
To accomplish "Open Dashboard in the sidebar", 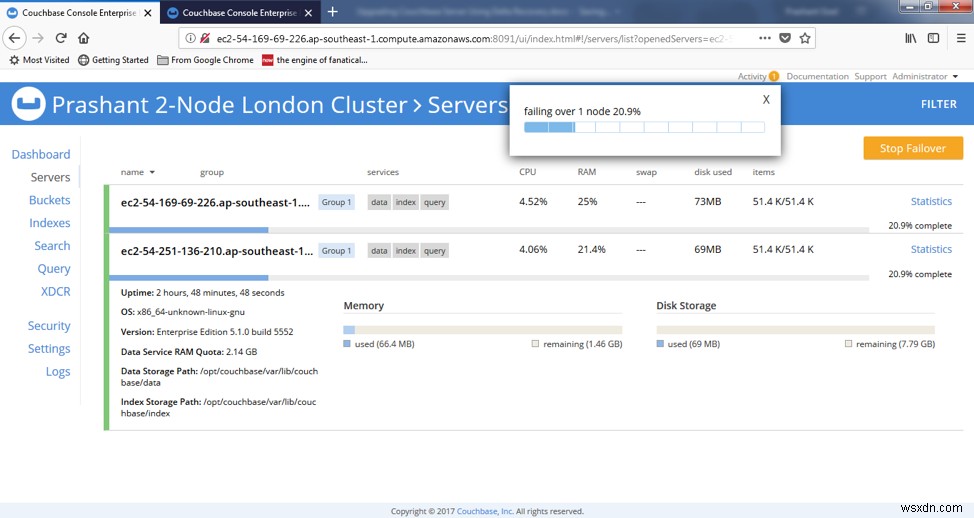I will tap(41, 154).
